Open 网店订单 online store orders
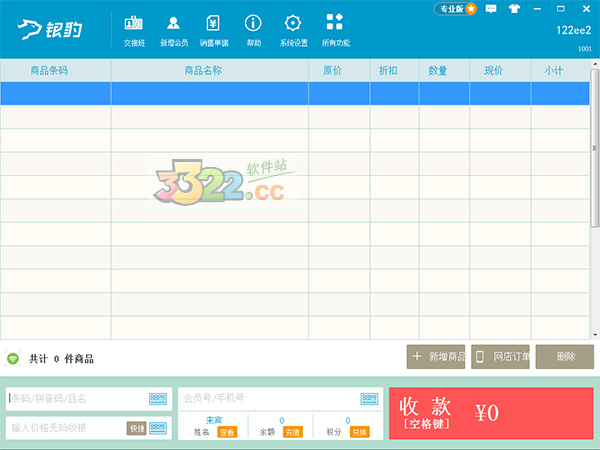Viewport: 600px width, 450px height. coord(500,357)
